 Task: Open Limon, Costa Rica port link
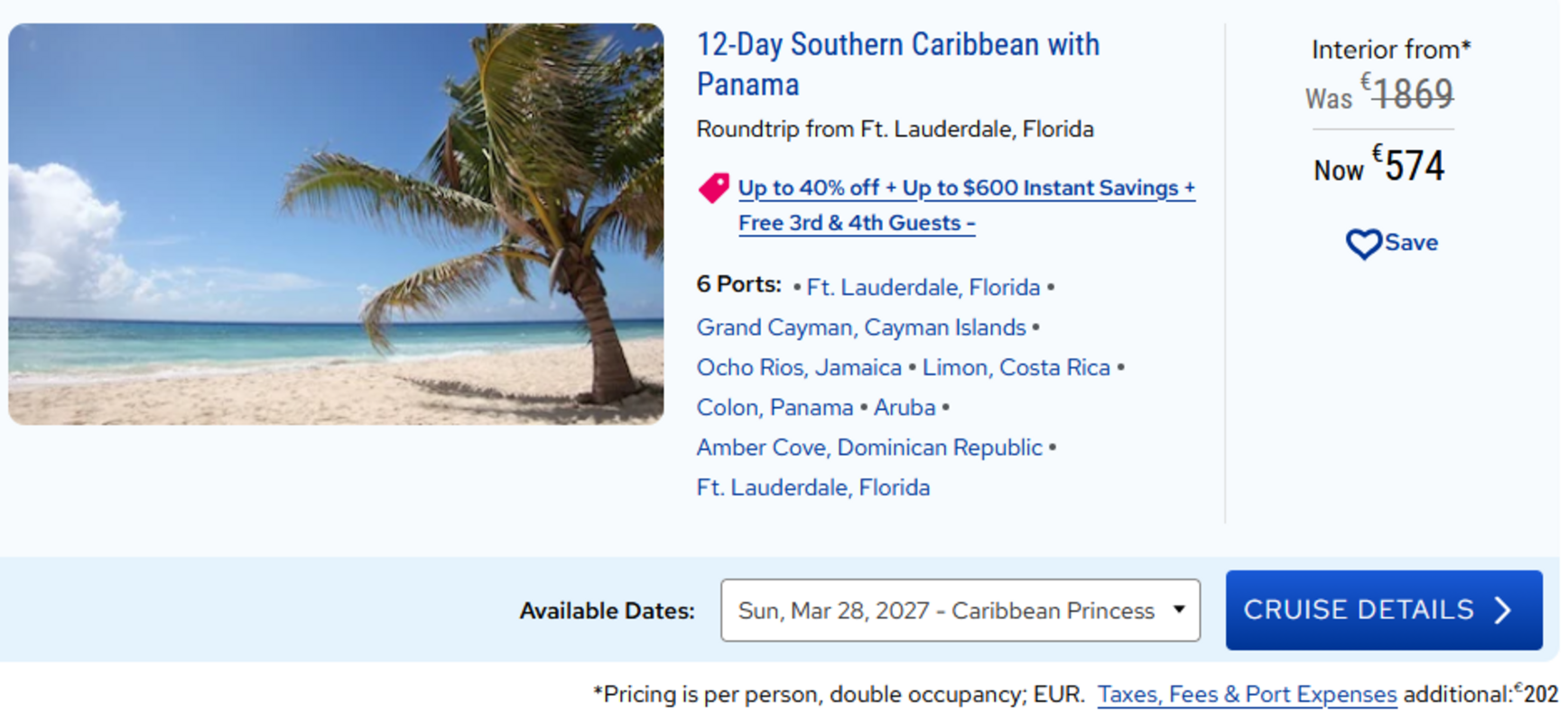coord(1016,368)
